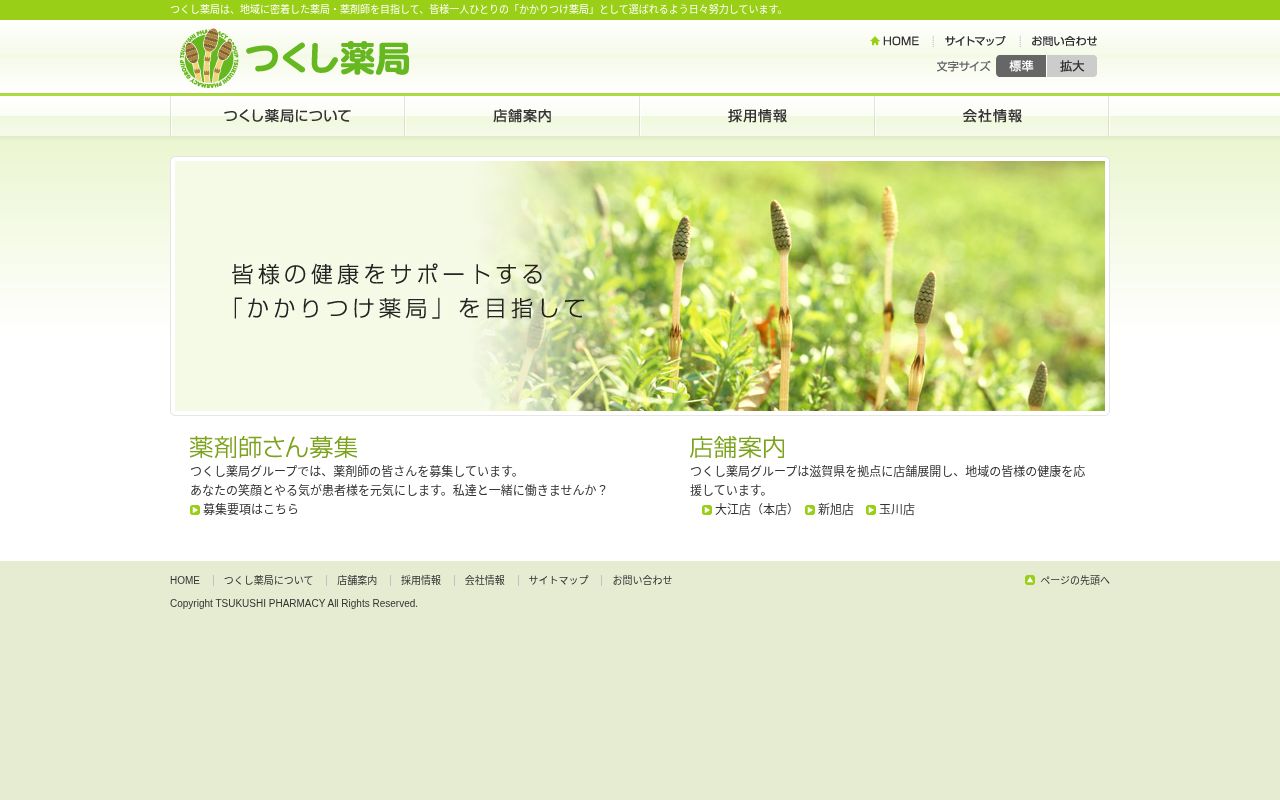Click the Copyright TSUKUSHI PHARMACY text

click(x=294, y=604)
